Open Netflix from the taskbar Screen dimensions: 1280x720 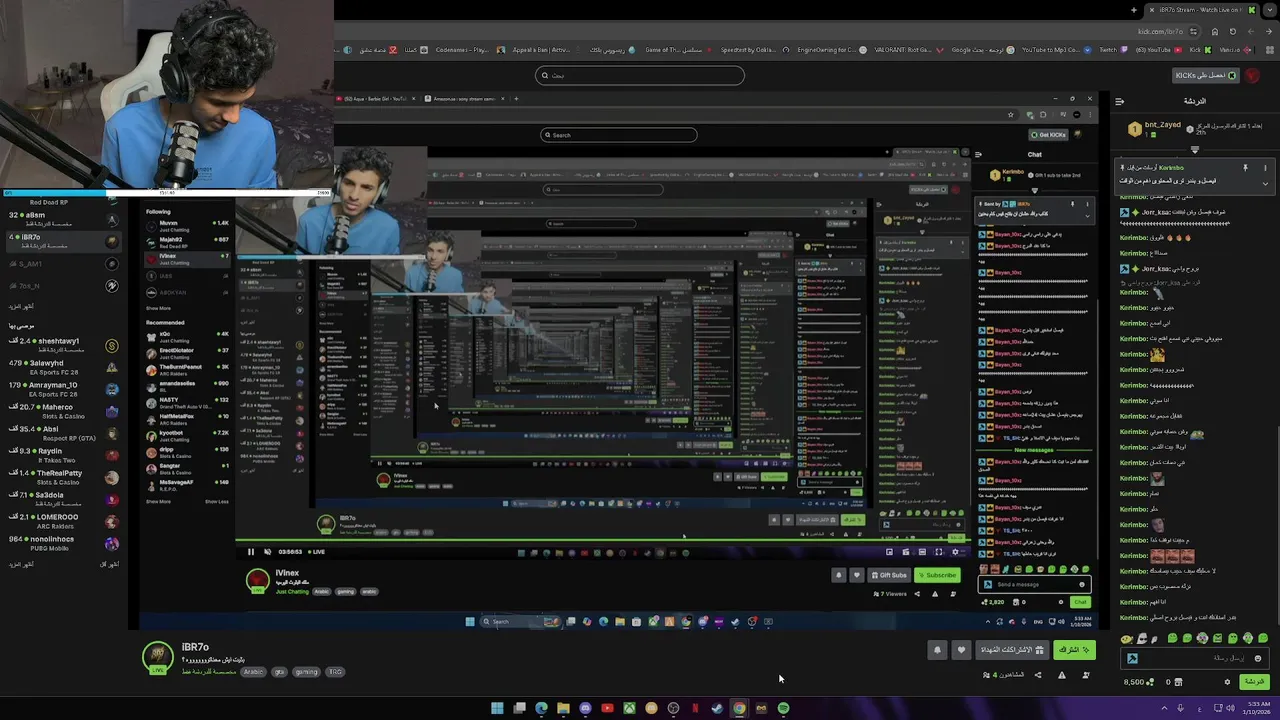(695, 708)
